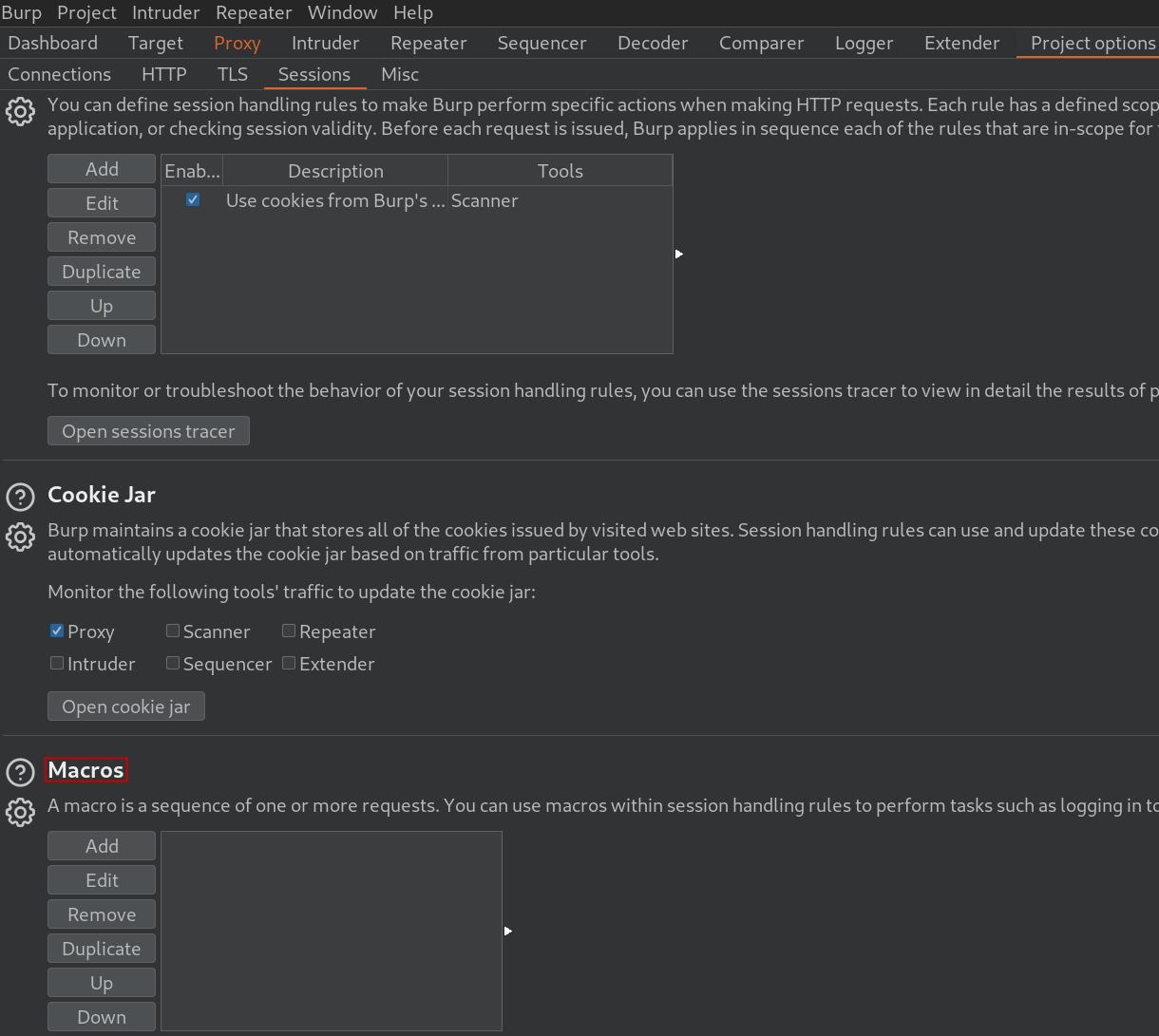The image size is (1159, 1036).
Task: Switch to the Logger tab
Action: [864, 43]
